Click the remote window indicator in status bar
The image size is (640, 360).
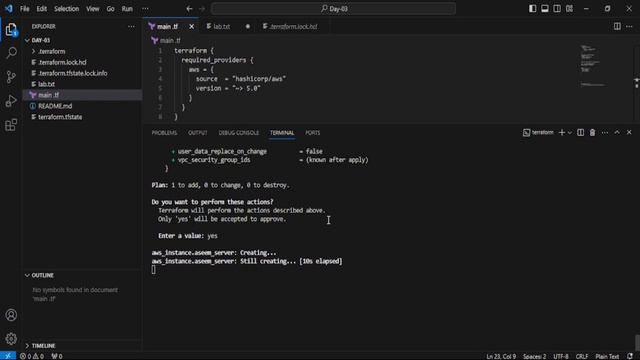pos(8,356)
